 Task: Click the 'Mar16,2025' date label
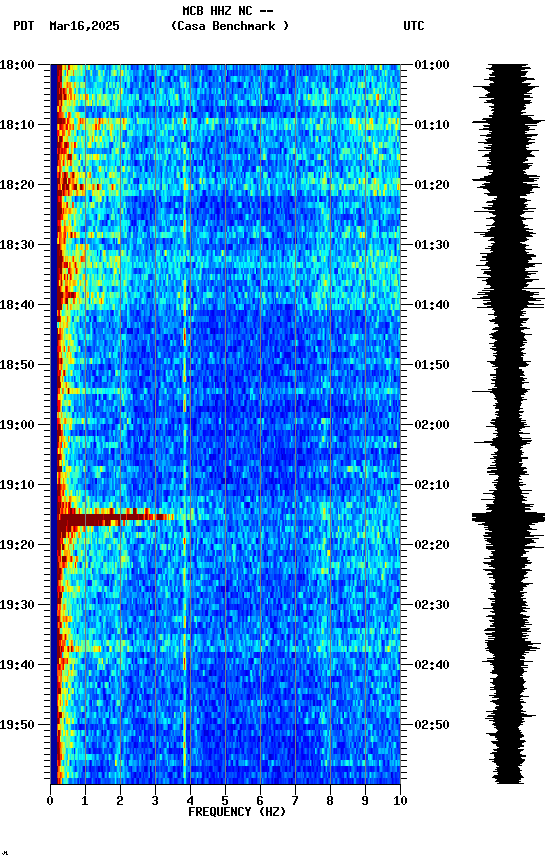(x=84, y=26)
